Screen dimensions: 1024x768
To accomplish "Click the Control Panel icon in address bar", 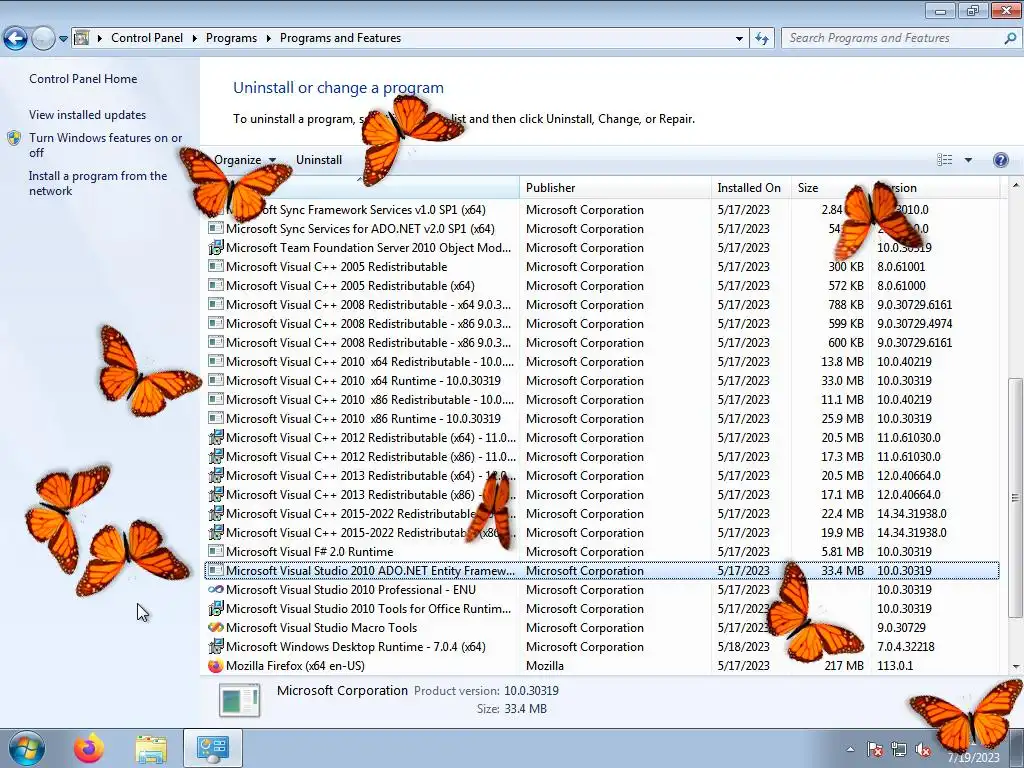I will (x=82, y=38).
